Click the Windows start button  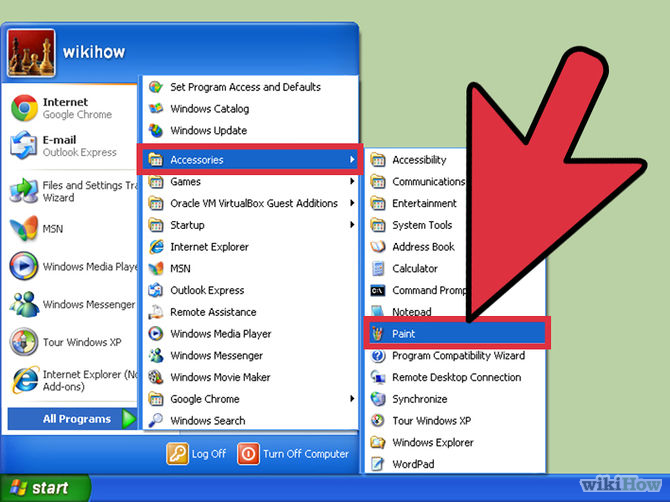[45, 488]
